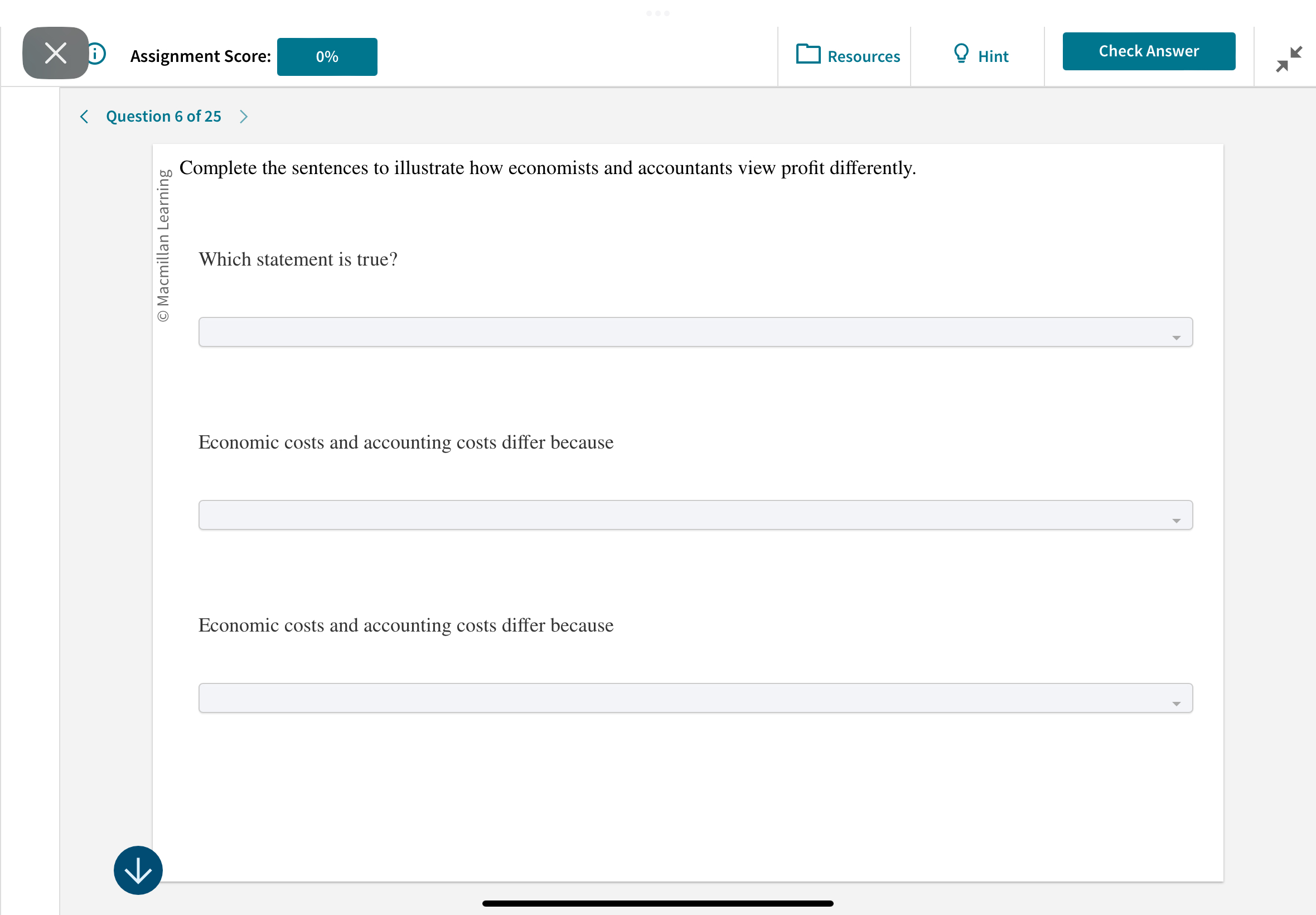Click the Question 6 of 25 label
Screen dimensions: 1316x915
click(163, 117)
